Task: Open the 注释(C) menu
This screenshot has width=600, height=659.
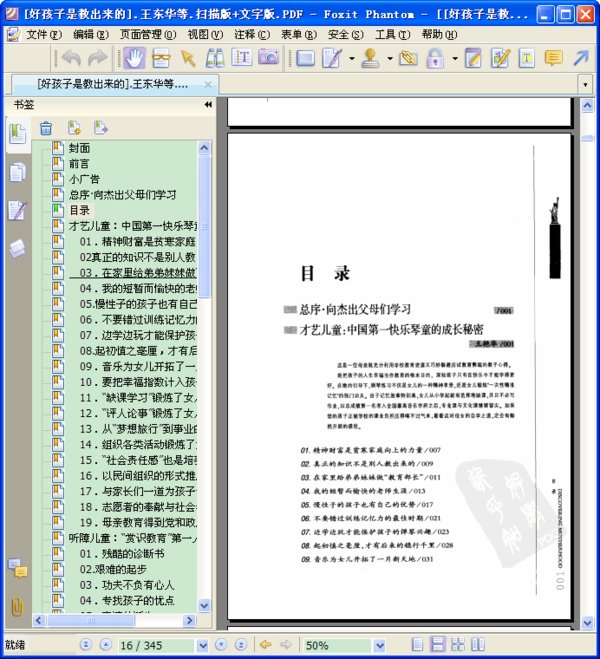Action: [x=252, y=34]
